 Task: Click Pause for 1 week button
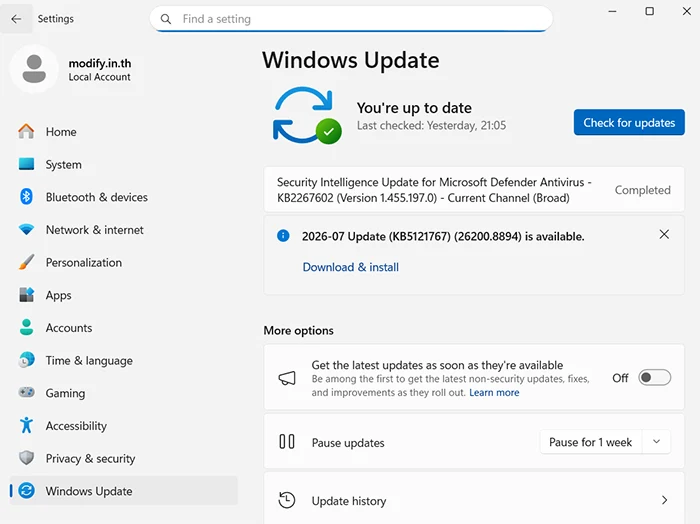[590, 442]
